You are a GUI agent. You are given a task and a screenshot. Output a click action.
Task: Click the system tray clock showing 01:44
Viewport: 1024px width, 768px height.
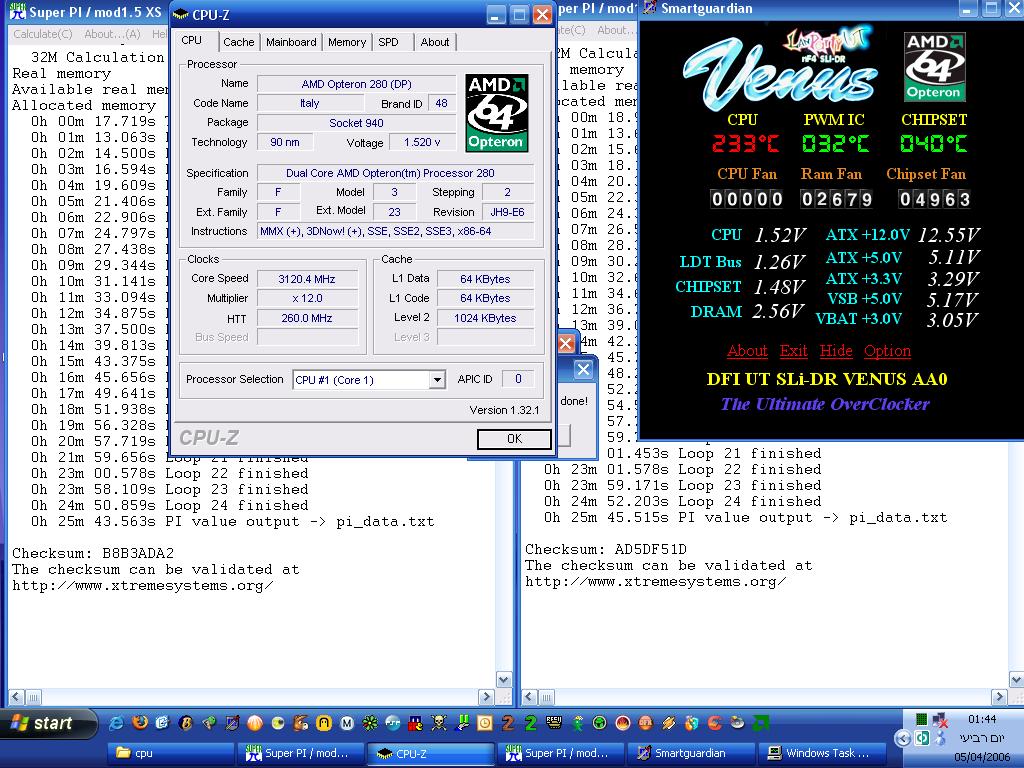point(982,719)
